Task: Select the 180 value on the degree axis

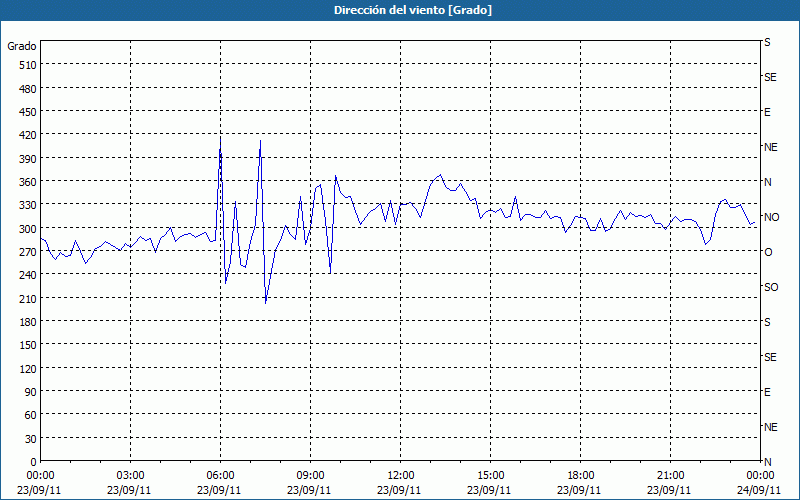Action: 28,322
